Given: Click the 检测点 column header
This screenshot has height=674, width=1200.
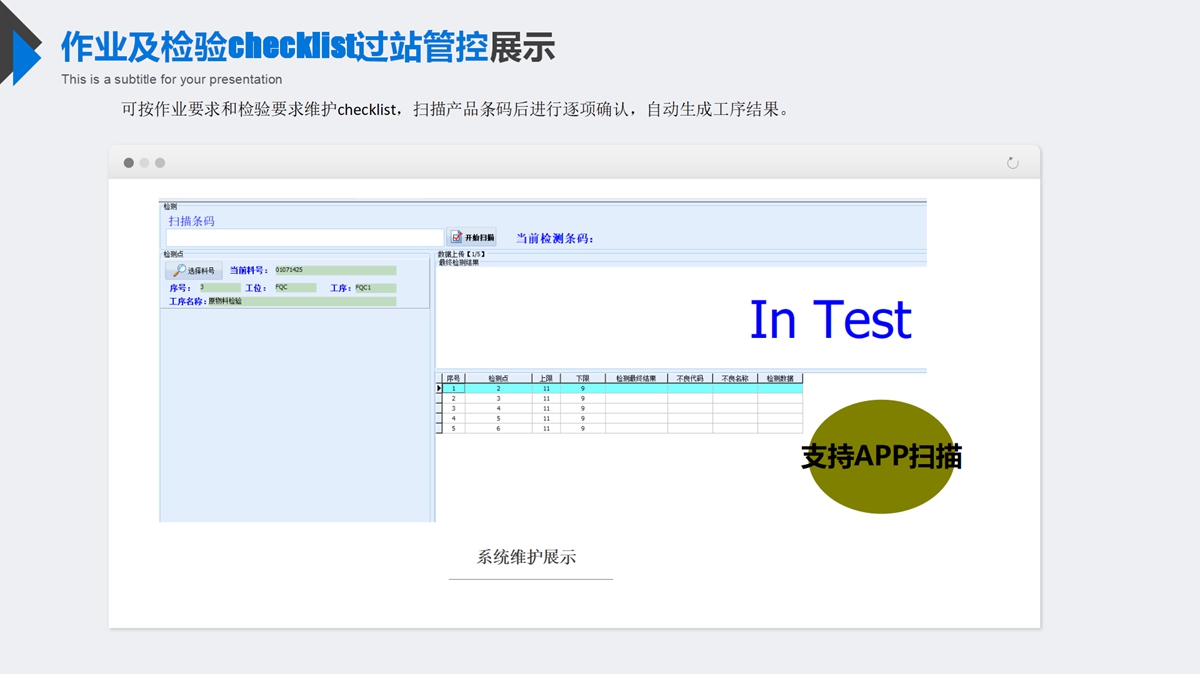Looking at the screenshot, I should point(498,378).
